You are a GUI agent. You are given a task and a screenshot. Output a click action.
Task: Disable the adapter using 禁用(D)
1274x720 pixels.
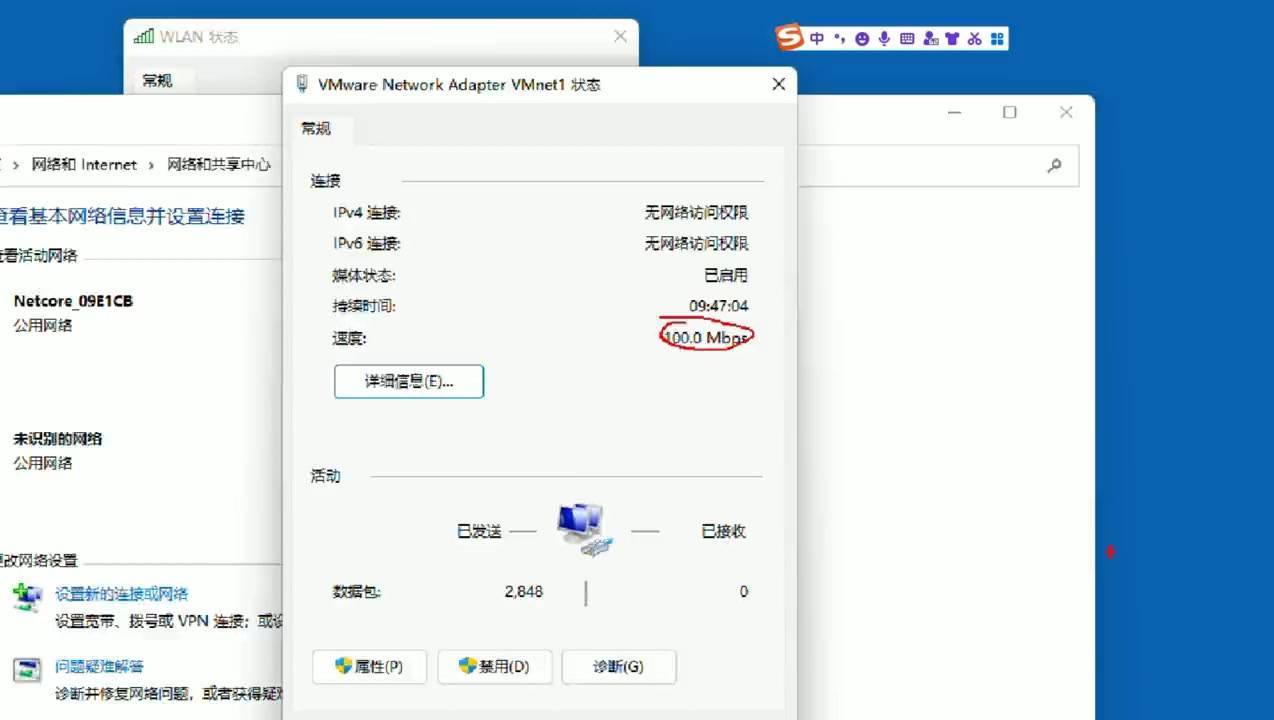click(494, 666)
